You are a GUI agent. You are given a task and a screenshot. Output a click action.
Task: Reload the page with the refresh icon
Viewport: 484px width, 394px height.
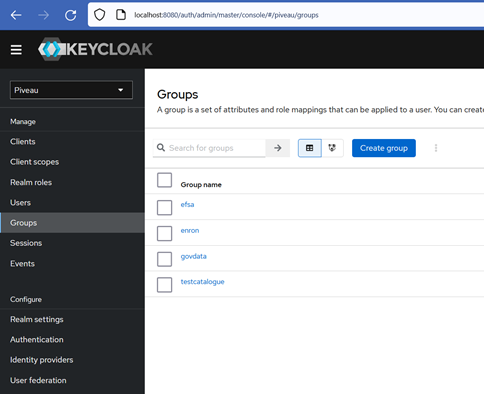click(71, 15)
